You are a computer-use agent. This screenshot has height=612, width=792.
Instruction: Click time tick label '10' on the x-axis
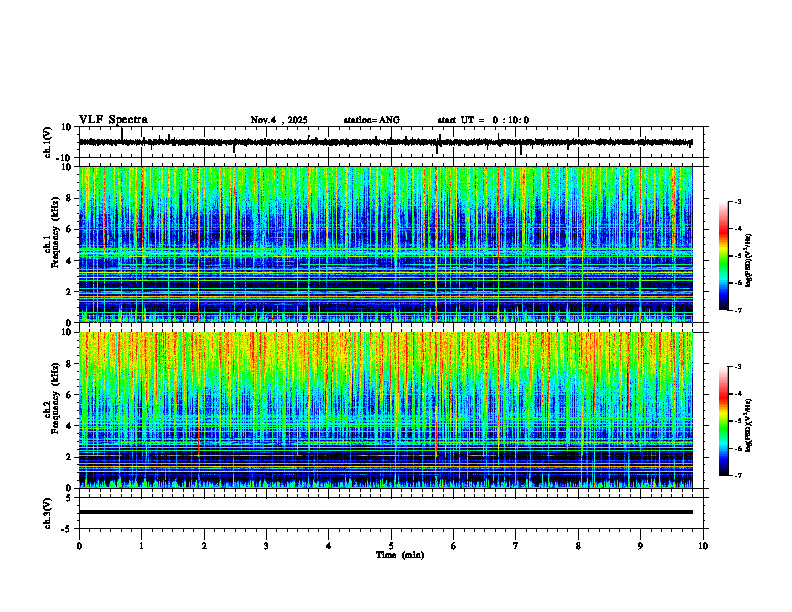tap(703, 546)
